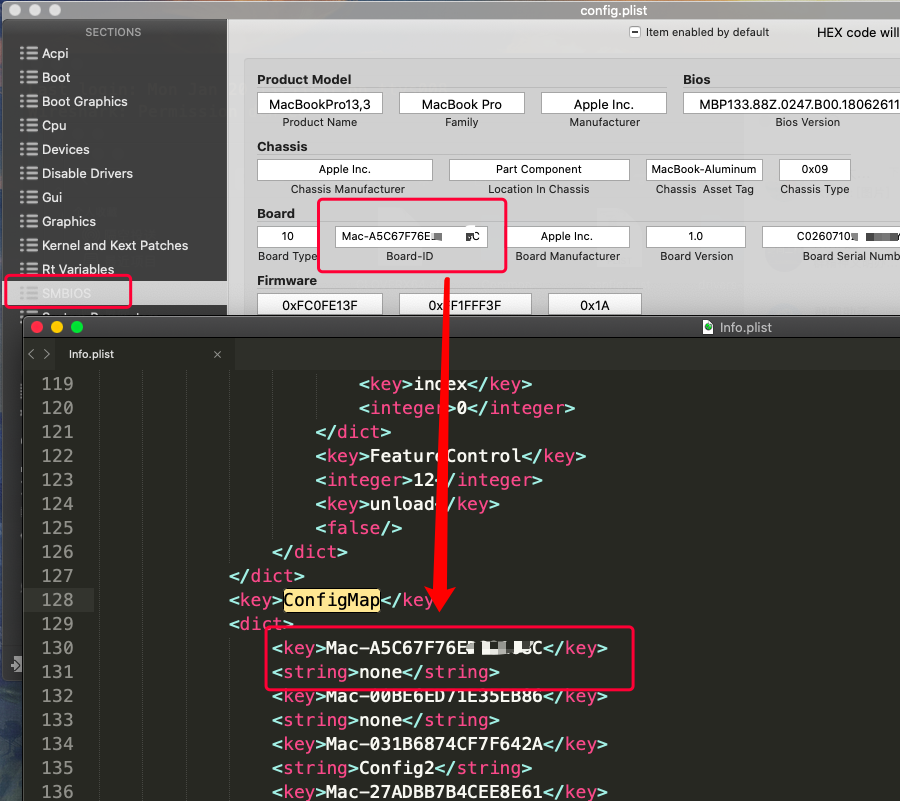Close the Info.plist editor tab
This screenshot has height=801, width=900.
pyautogui.click(x=218, y=355)
